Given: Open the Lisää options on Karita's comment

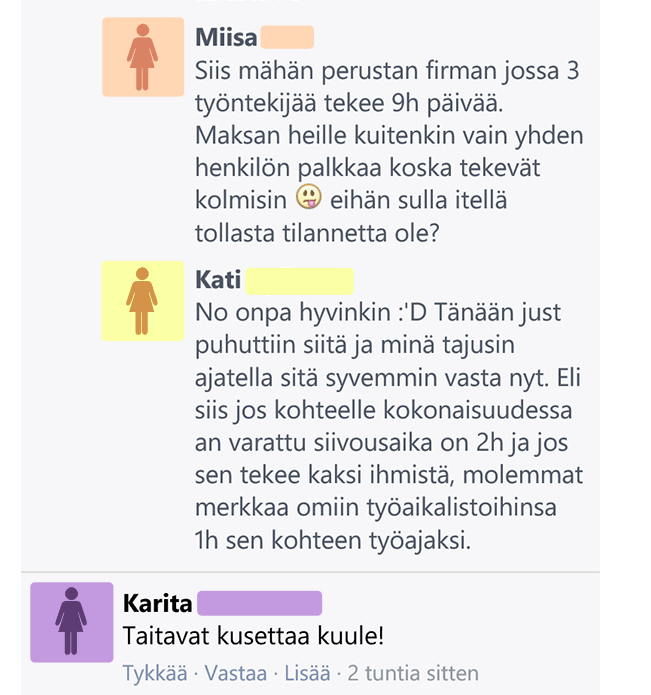Looking at the screenshot, I should click(x=307, y=673).
